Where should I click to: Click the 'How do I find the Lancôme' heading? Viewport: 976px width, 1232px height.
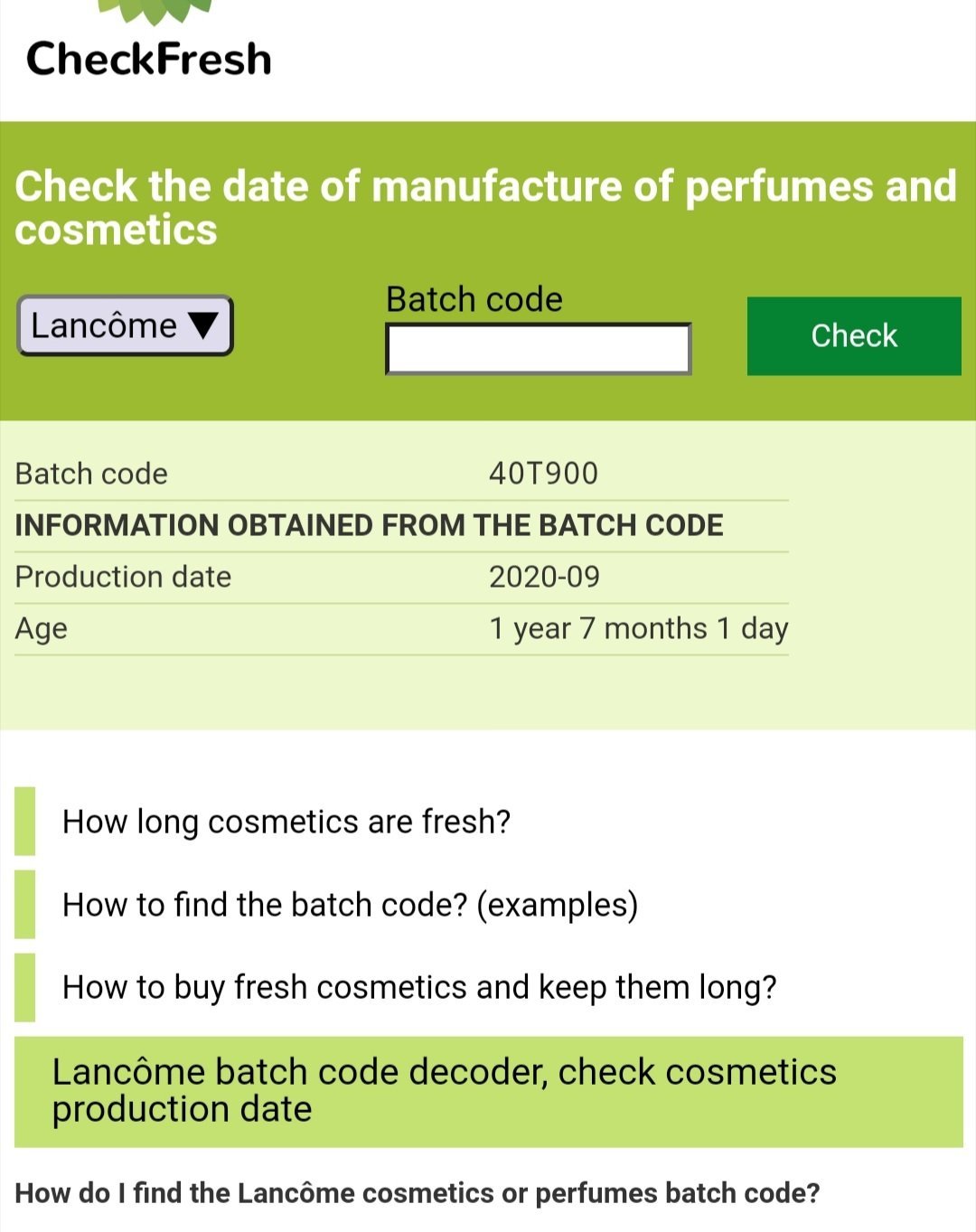418,1193
